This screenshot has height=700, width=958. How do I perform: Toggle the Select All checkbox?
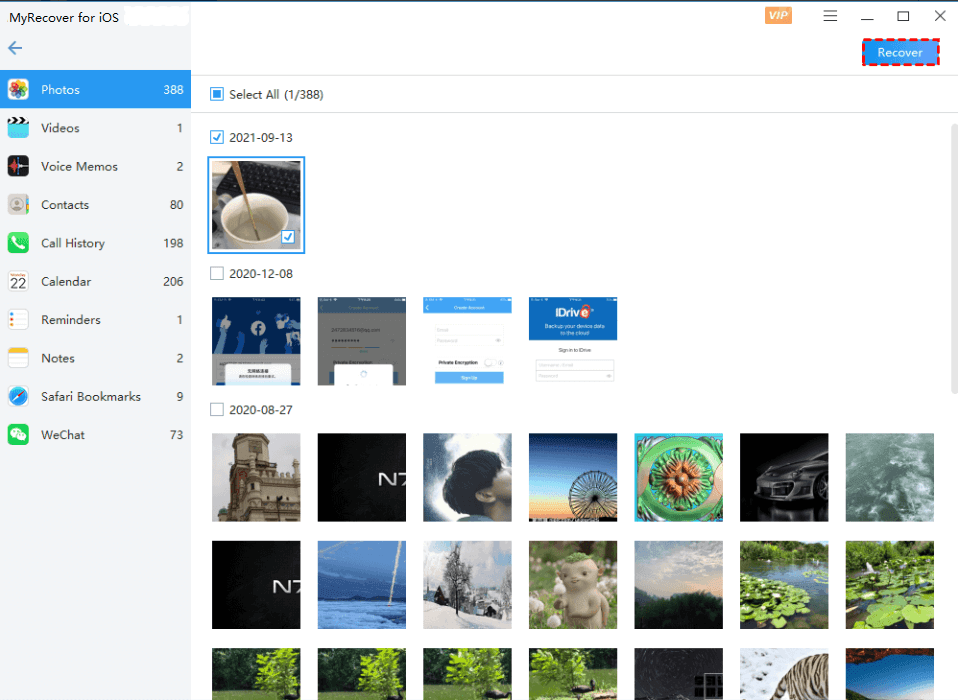[217, 95]
